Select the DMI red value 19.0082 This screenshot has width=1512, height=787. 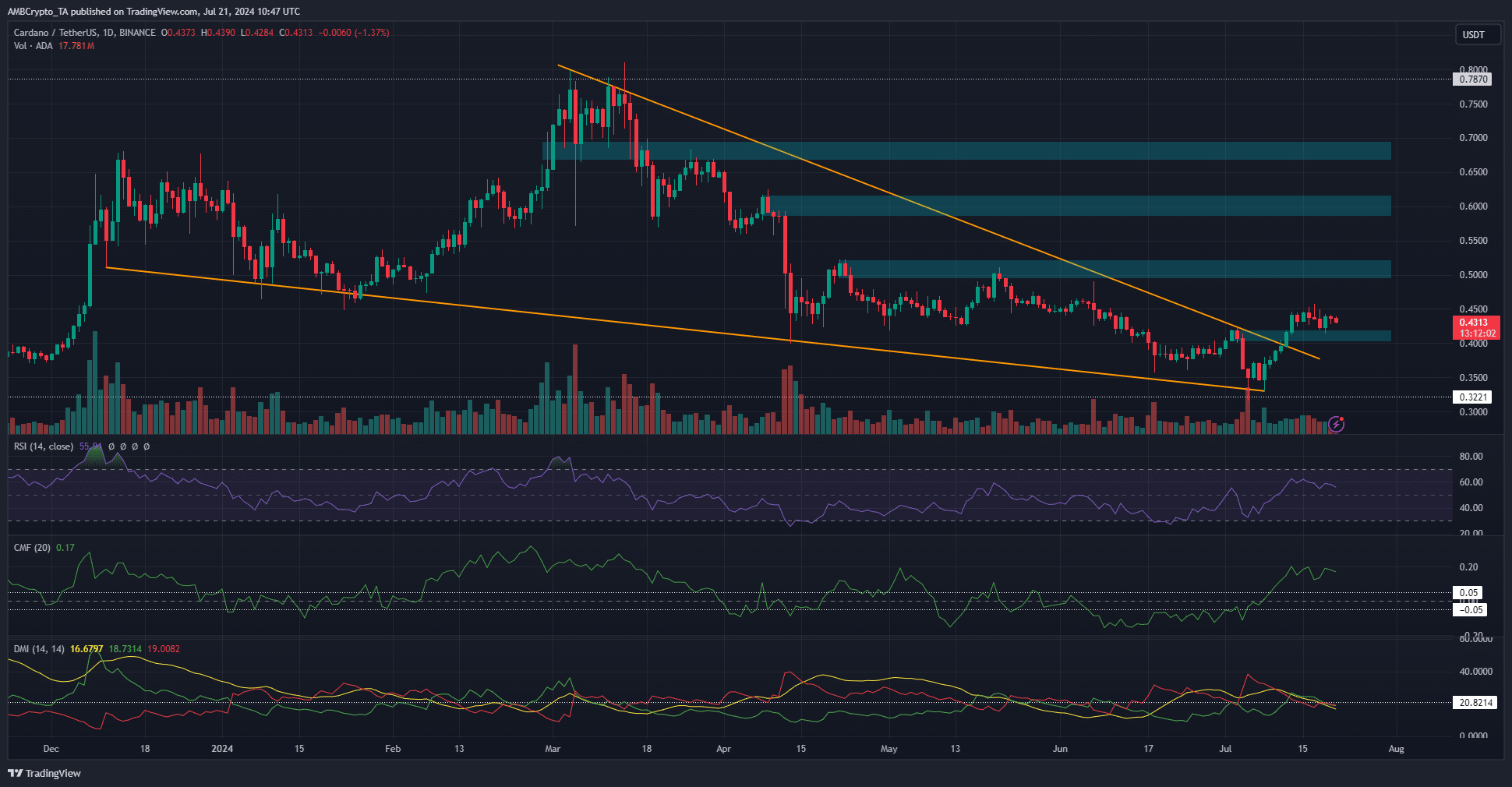(x=164, y=649)
